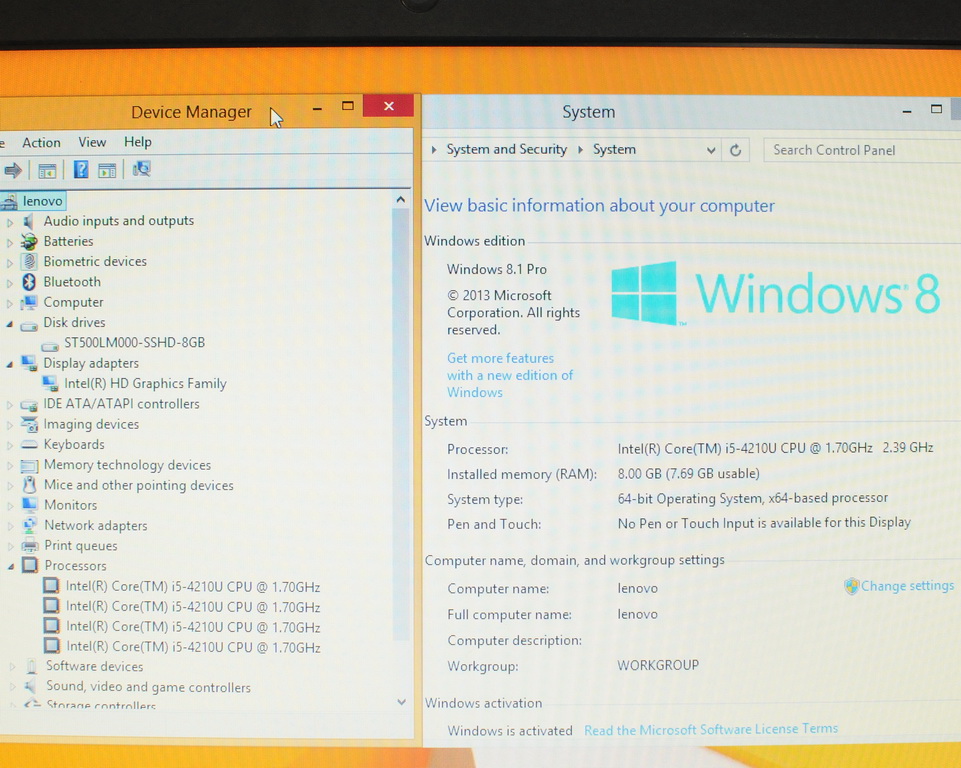The height and width of the screenshot is (768, 961).
Task: Expand the Bluetooth tree node arrow
Action: tap(10, 283)
